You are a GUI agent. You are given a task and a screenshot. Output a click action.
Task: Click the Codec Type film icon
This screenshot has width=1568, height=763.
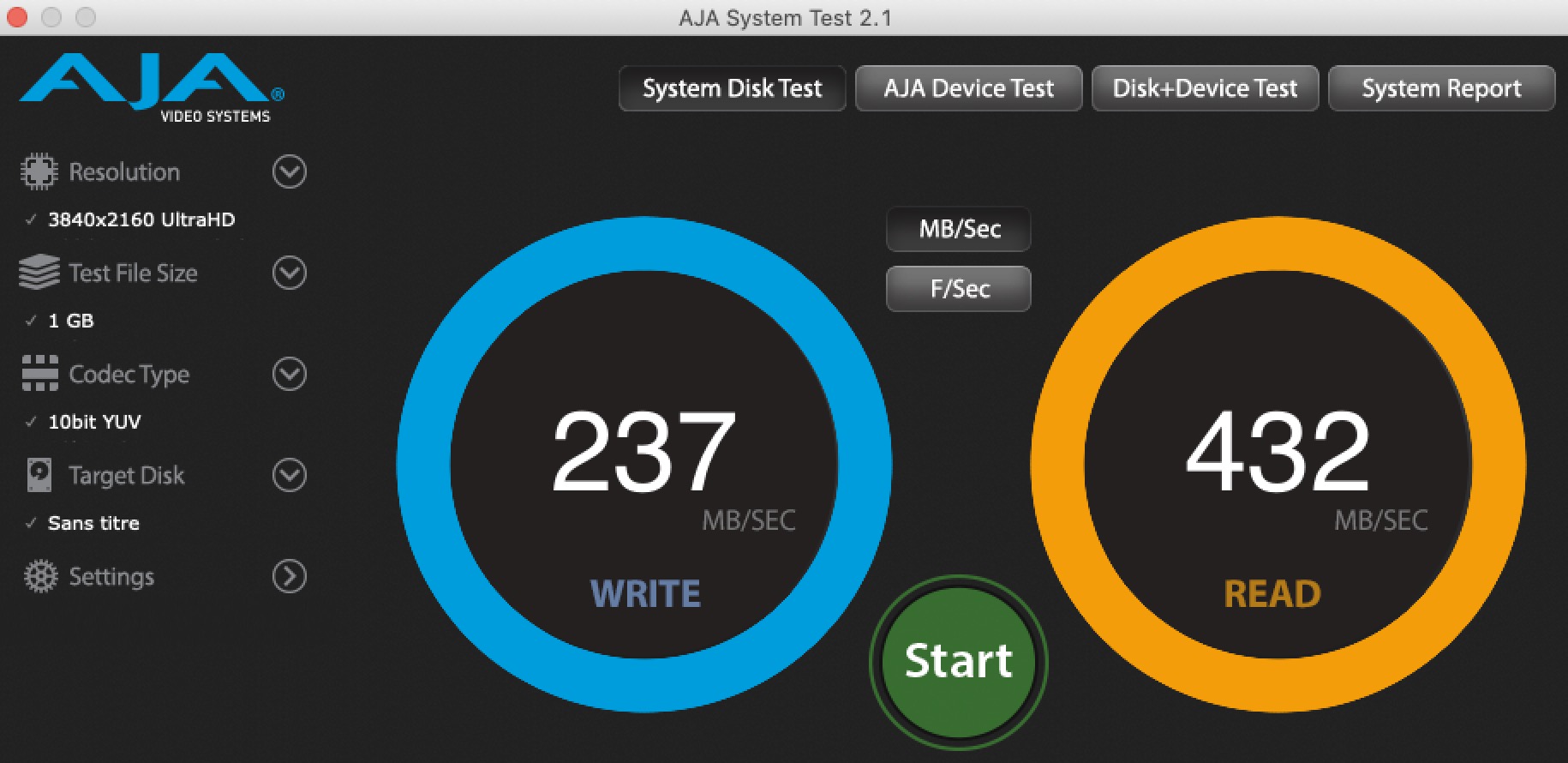pos(39,374)
